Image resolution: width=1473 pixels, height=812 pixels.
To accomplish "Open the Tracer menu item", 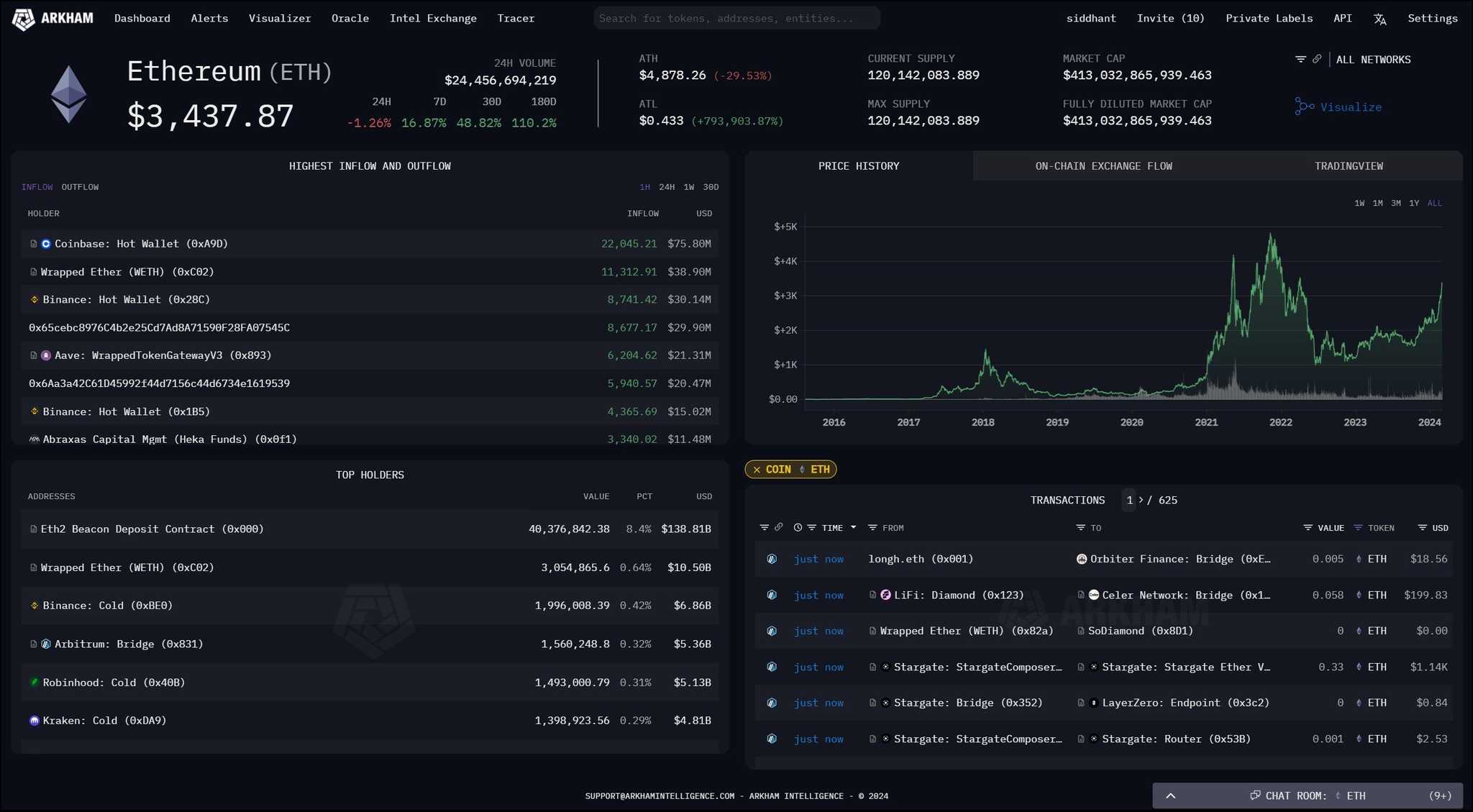I will pos(516,19).
